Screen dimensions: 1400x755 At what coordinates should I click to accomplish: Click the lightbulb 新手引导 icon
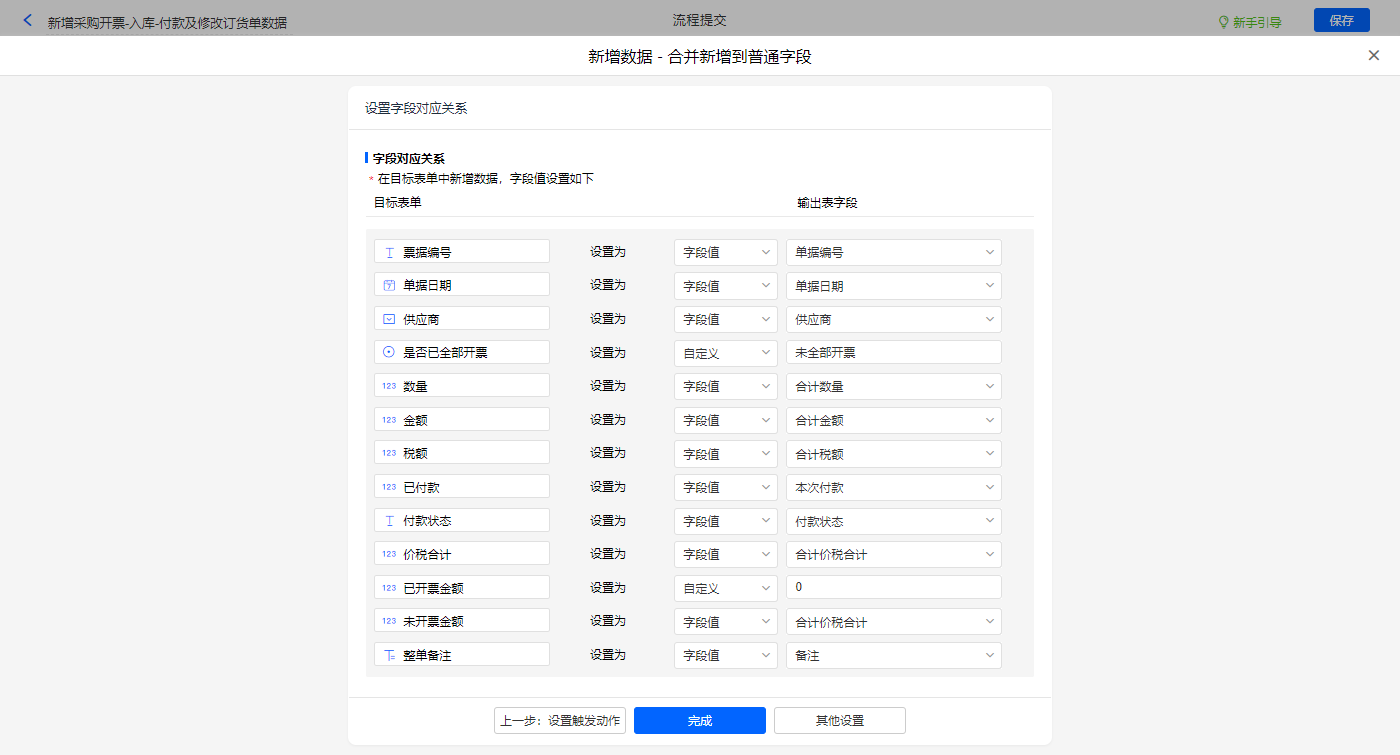(x=1223, y=21)
